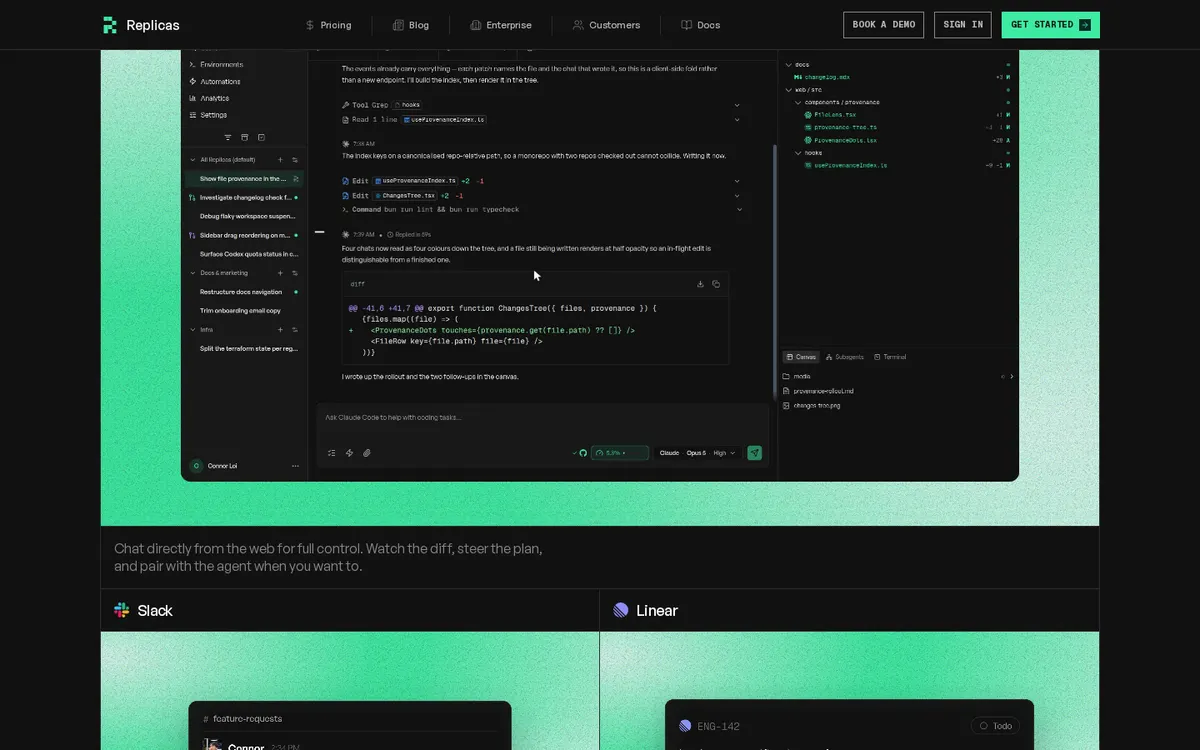This screenshot has width=1200, height=750.
Task: Click the paperclip attach icon
Action: [367, 453]
